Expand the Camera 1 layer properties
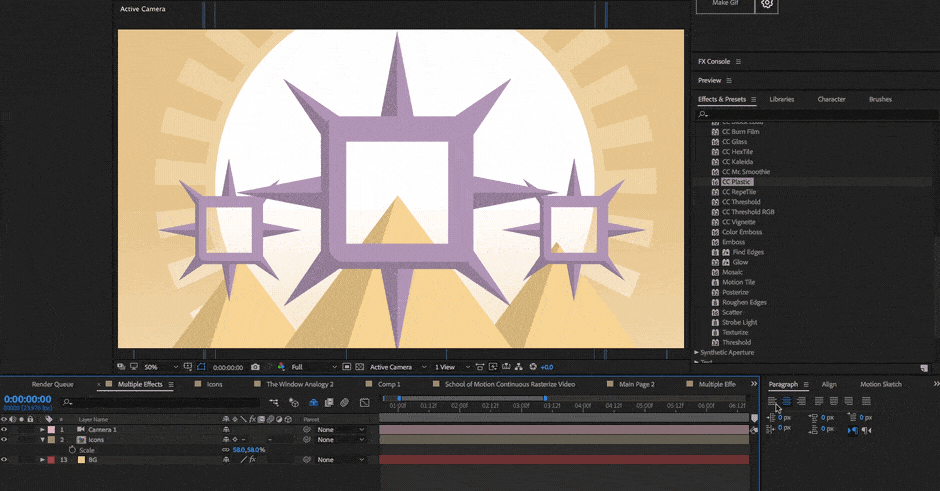The height and width of the screenshot is (491, 940). (x=43, y=430)
